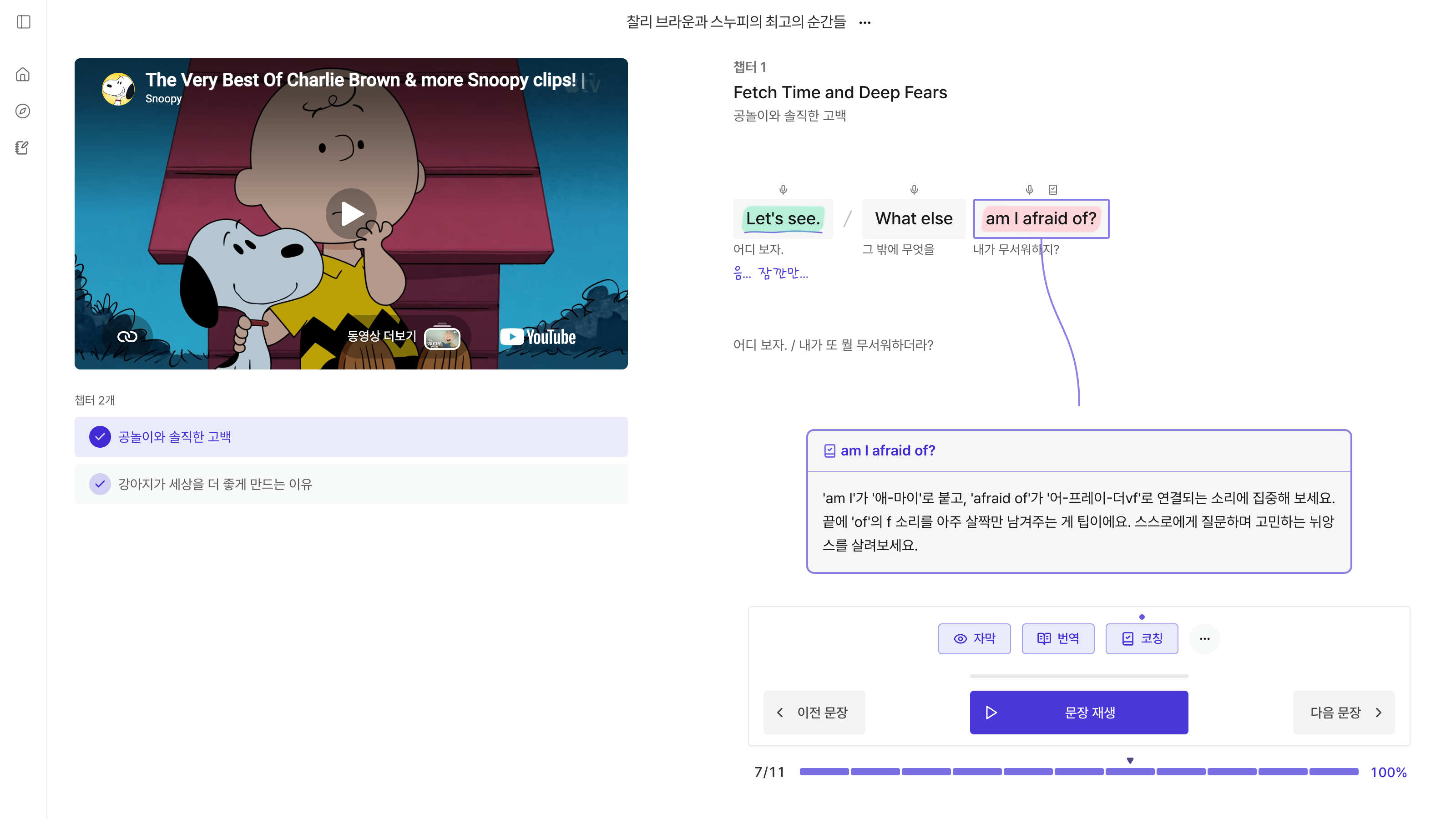
Task: Click 문장 재생 play button
Action: (x=1079, y=713)
